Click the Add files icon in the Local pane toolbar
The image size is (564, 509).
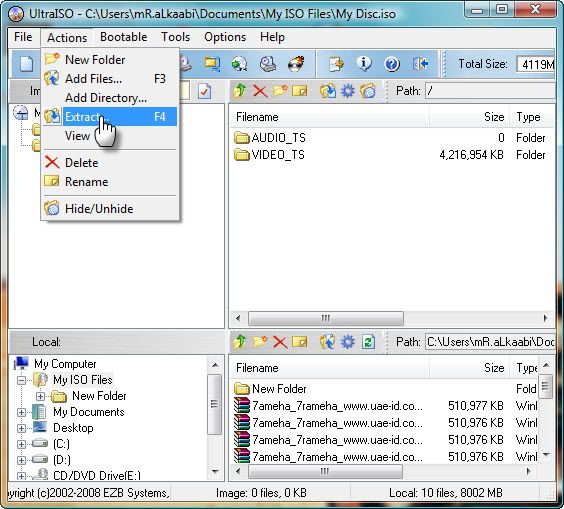pyautogui.click(x=328, y=342)
